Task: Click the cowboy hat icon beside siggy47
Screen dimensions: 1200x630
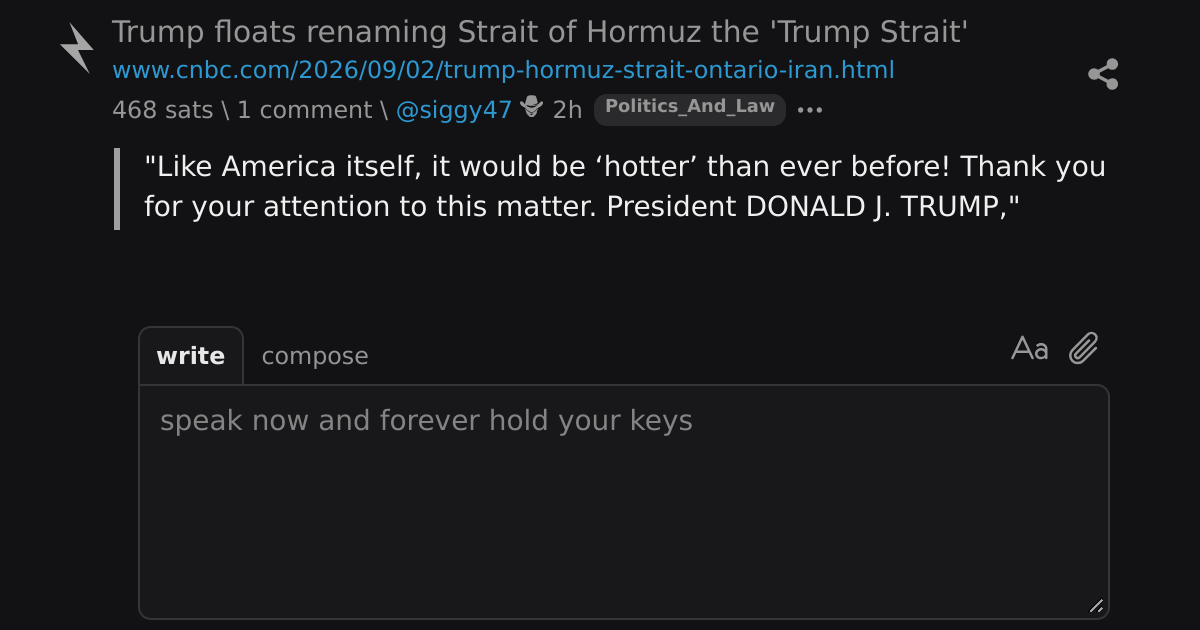Action: (532, 106)
